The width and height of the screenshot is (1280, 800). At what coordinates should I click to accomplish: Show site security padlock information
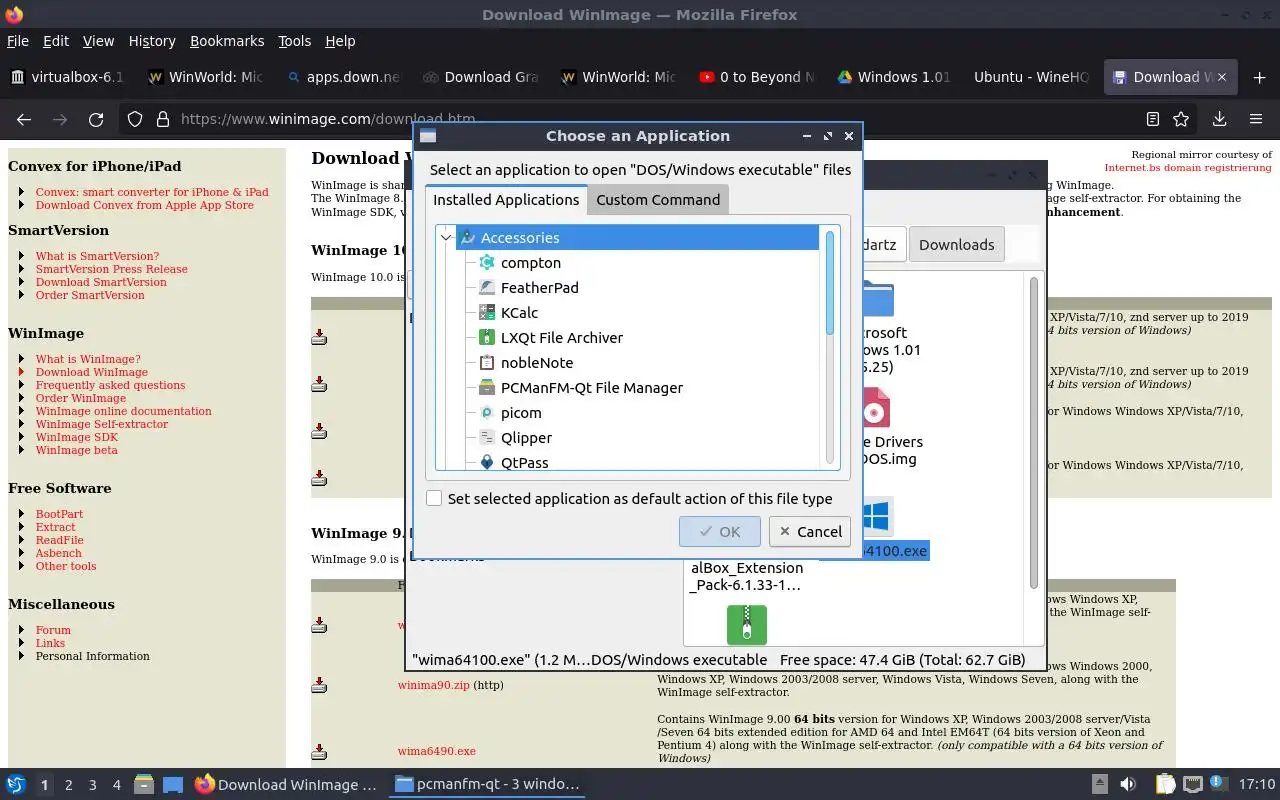pyautogui.click(x=162, y=119)
